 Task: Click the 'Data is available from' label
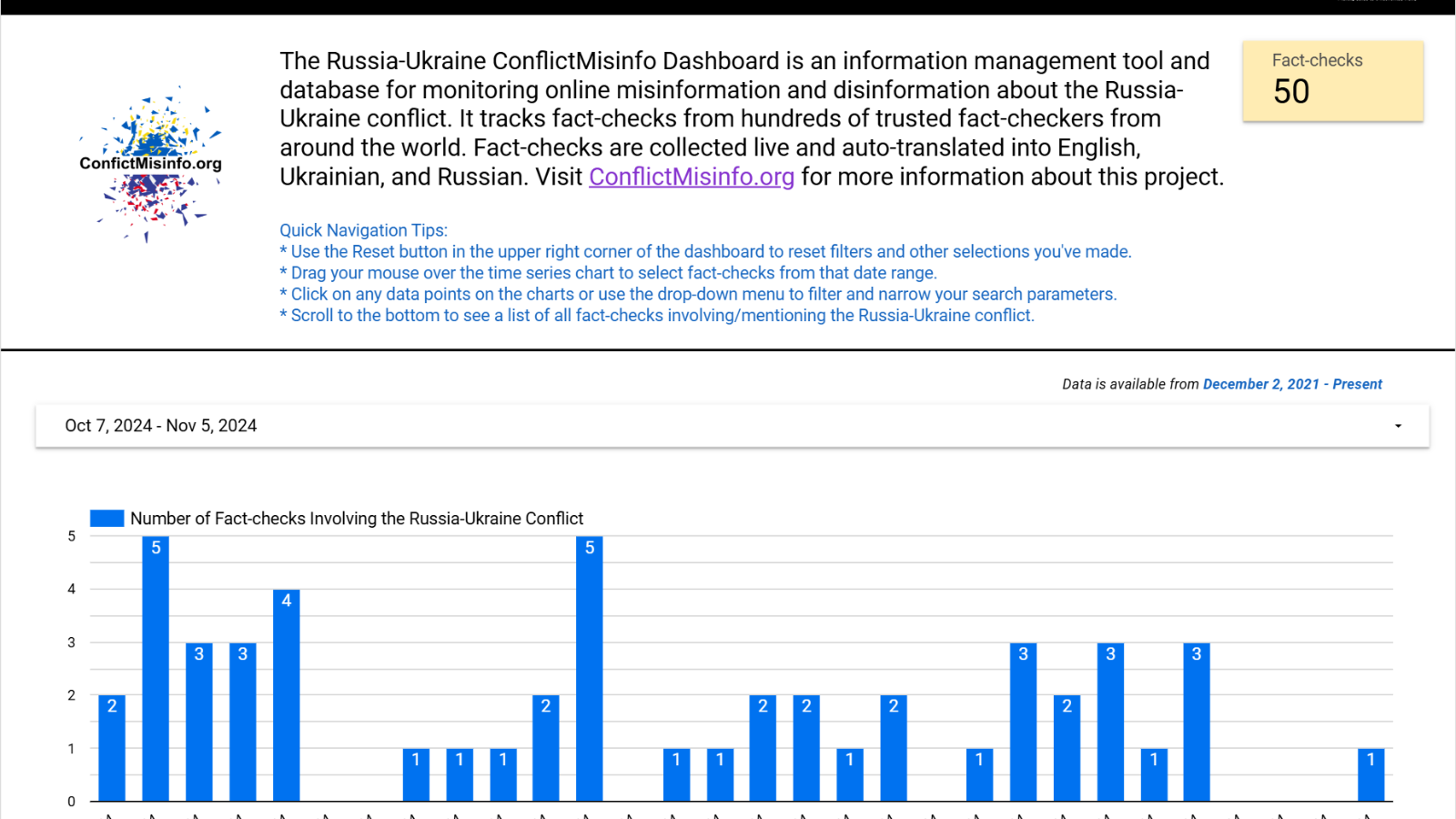(x=1130, y=384)
